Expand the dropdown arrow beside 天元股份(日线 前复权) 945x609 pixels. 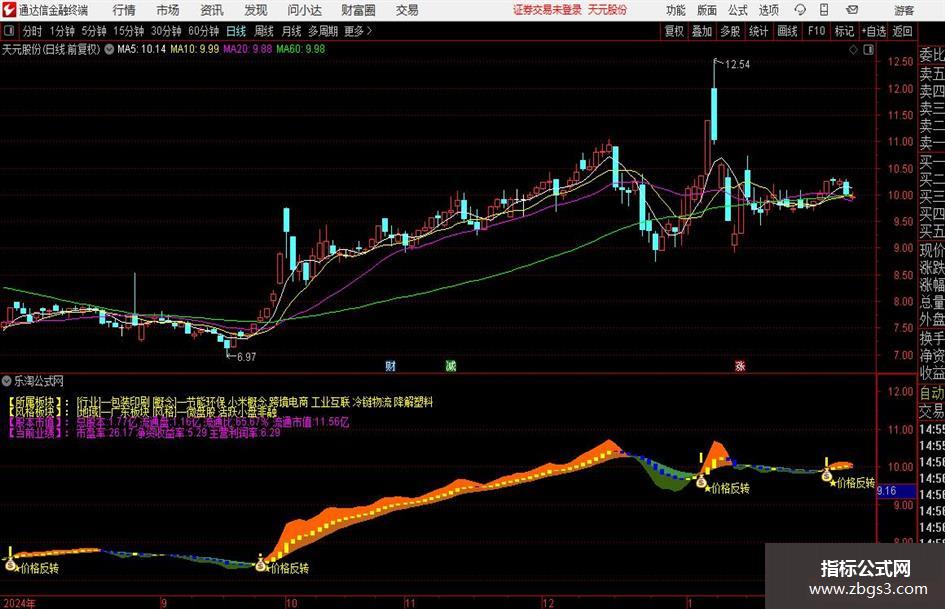pos(109,49)
